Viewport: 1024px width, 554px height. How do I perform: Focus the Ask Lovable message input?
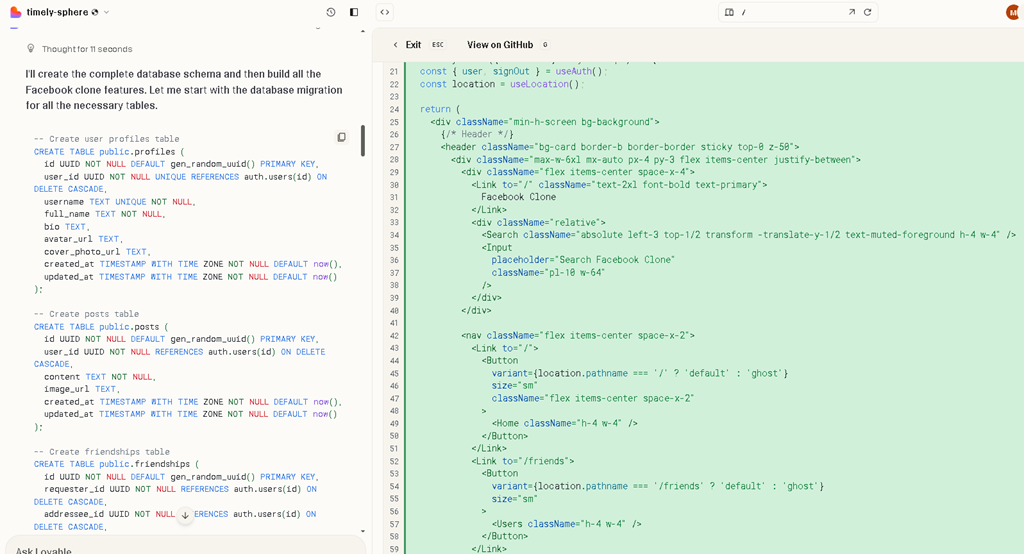tap(185, 547)
